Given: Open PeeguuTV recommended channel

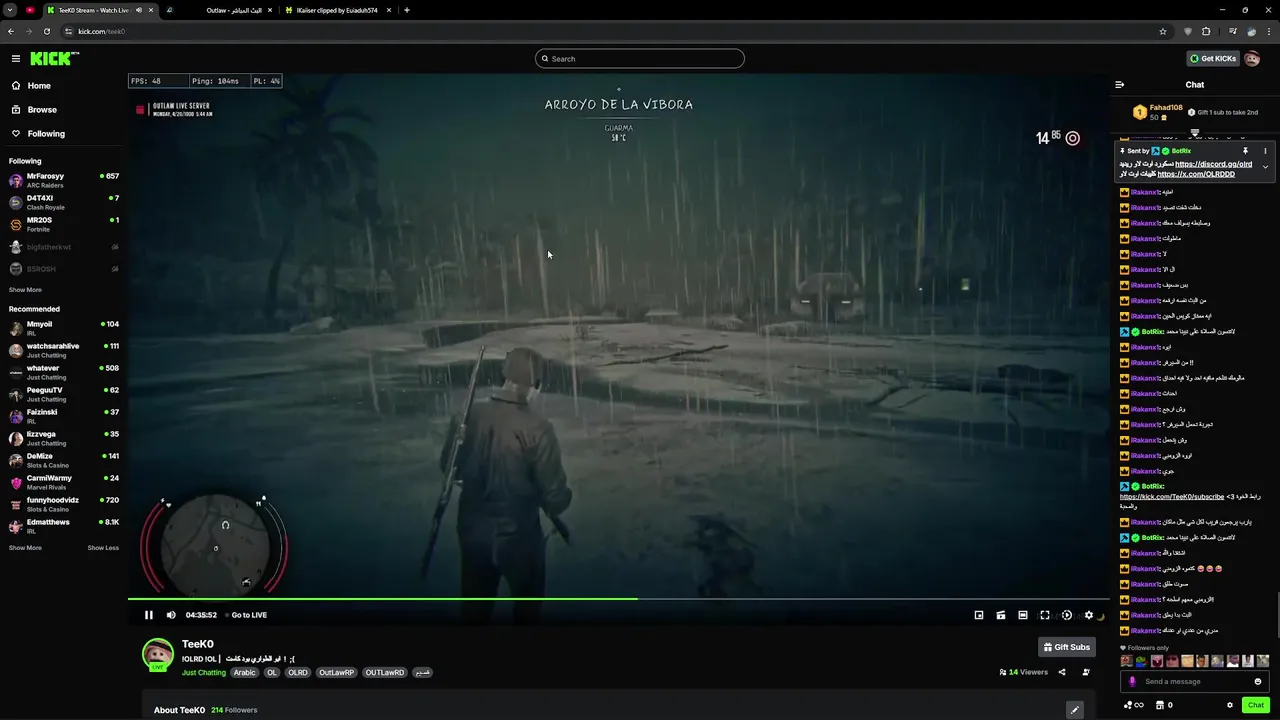Looking at the screenshot, I should tap(64, 394).
